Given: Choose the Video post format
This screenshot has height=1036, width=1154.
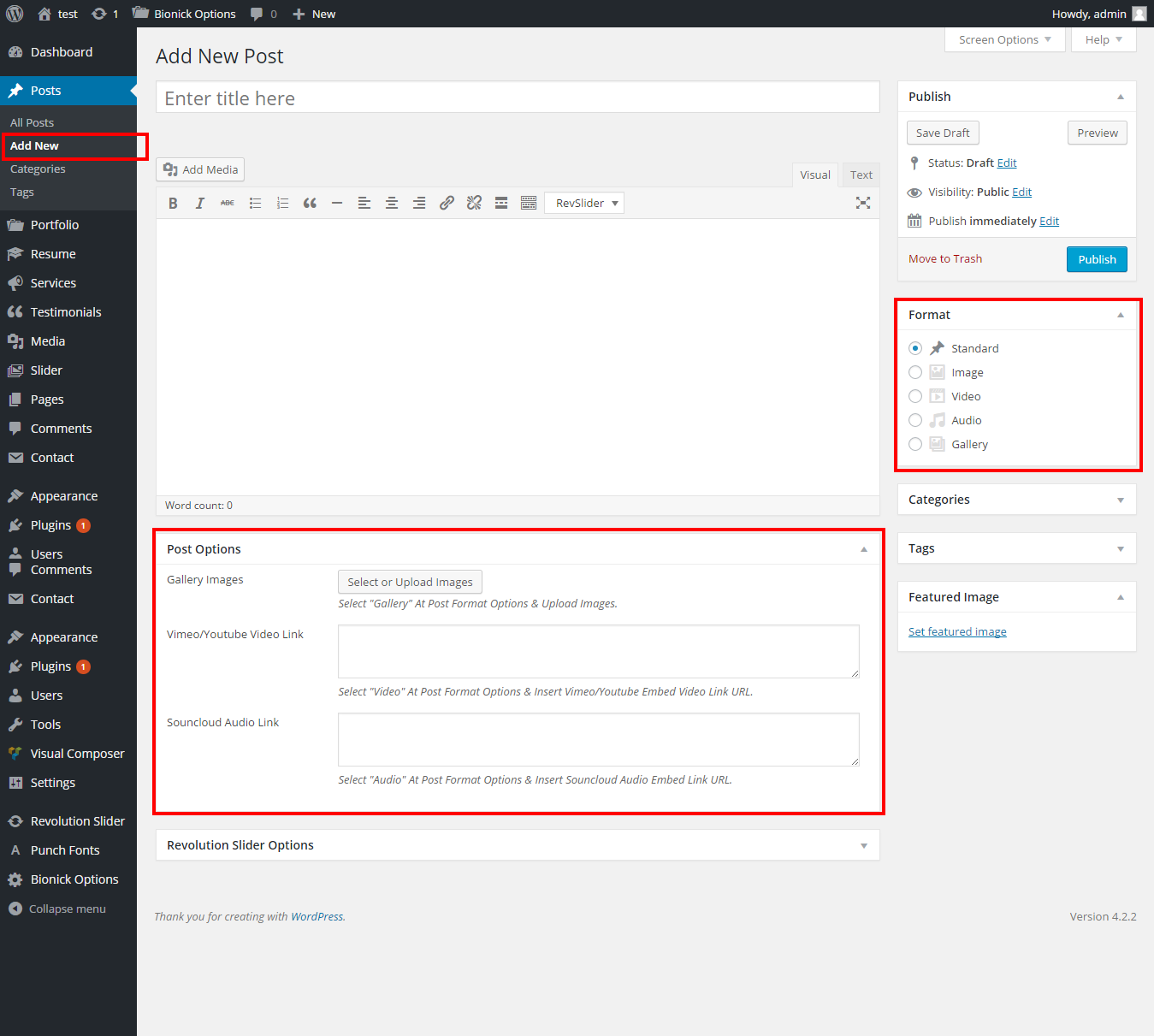Looking at the screenshot, I should click(x=915, y=396).
